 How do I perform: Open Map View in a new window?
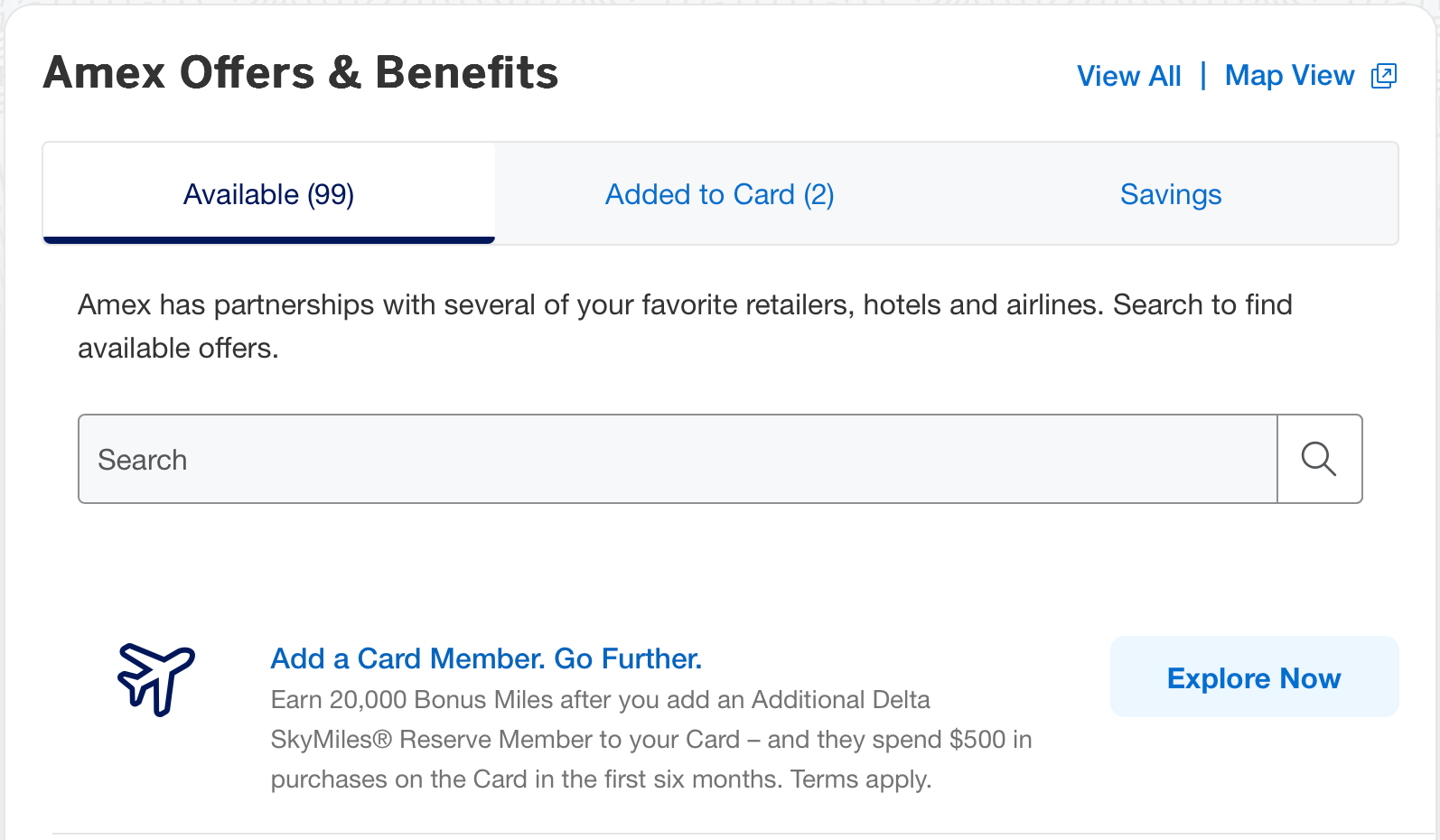pos(1289,75)
